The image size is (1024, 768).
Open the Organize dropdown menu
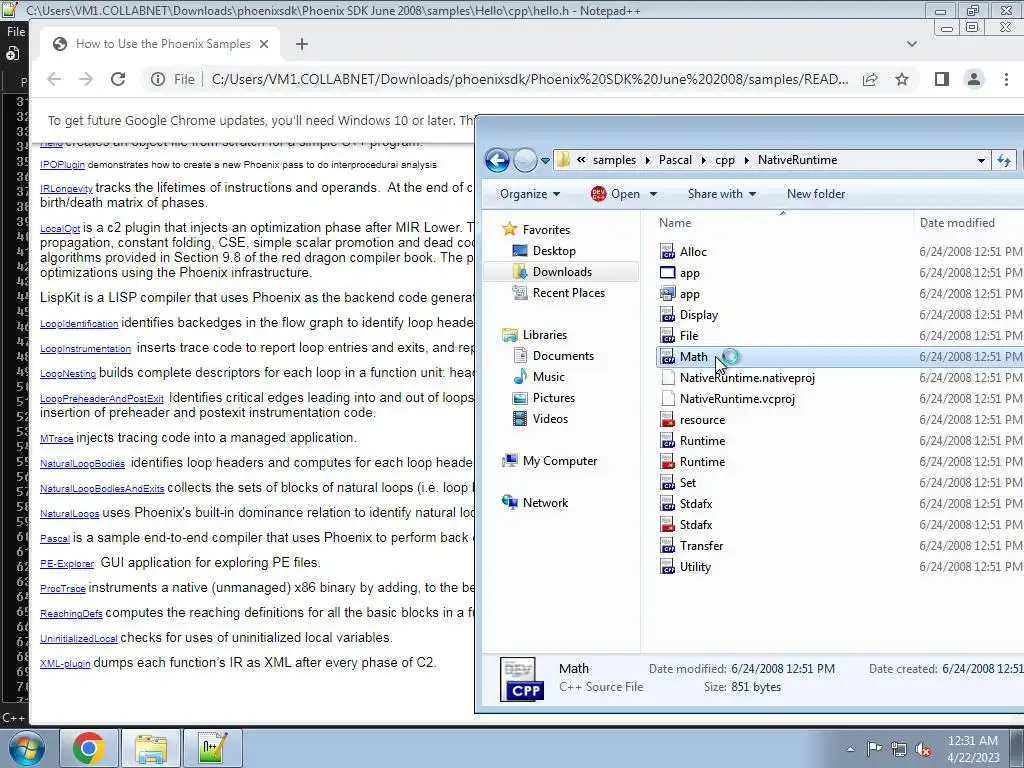click(x=530, y=194)
